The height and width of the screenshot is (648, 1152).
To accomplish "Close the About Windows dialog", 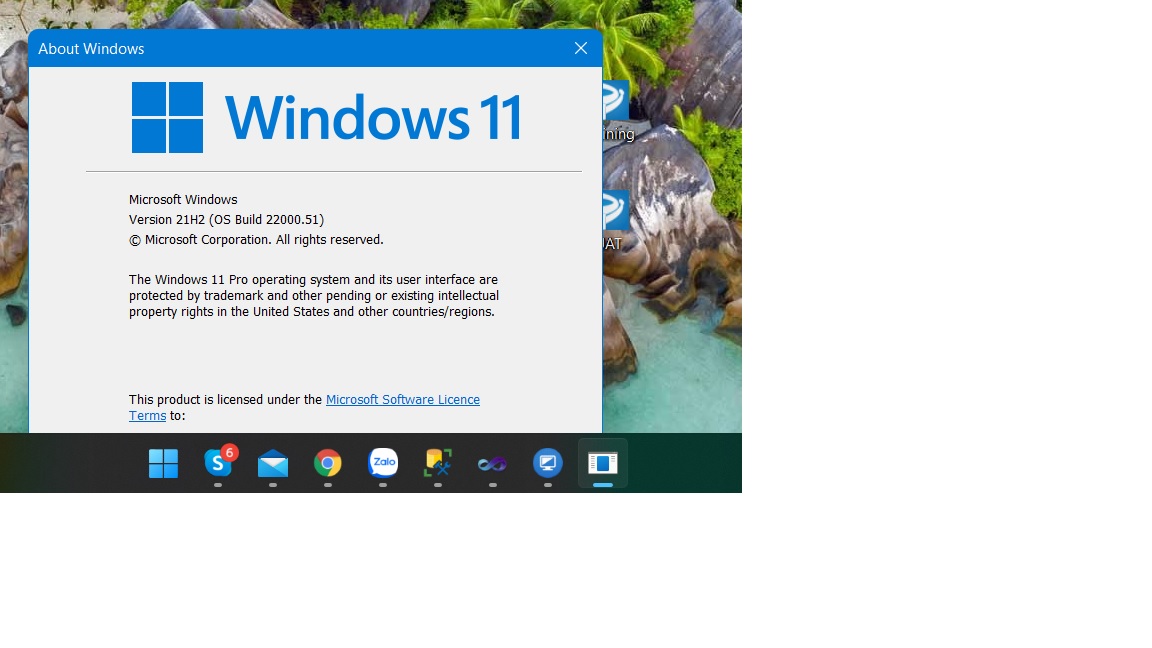I will click(x=581, y=48).
